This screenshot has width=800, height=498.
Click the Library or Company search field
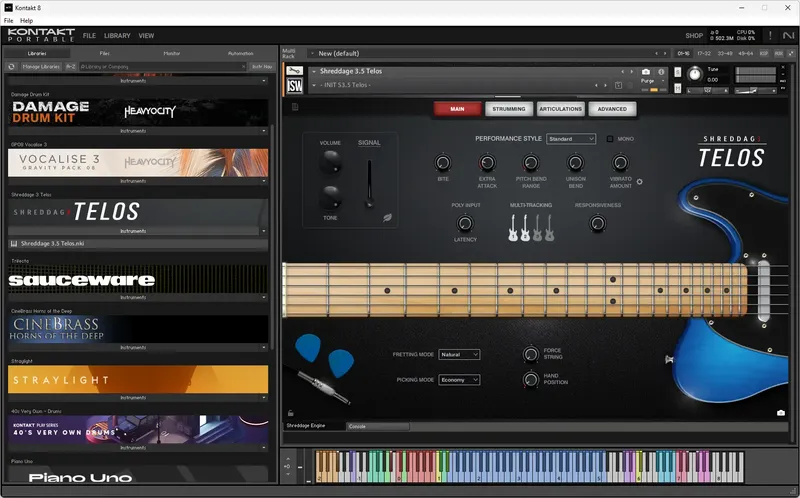(162, 66)
